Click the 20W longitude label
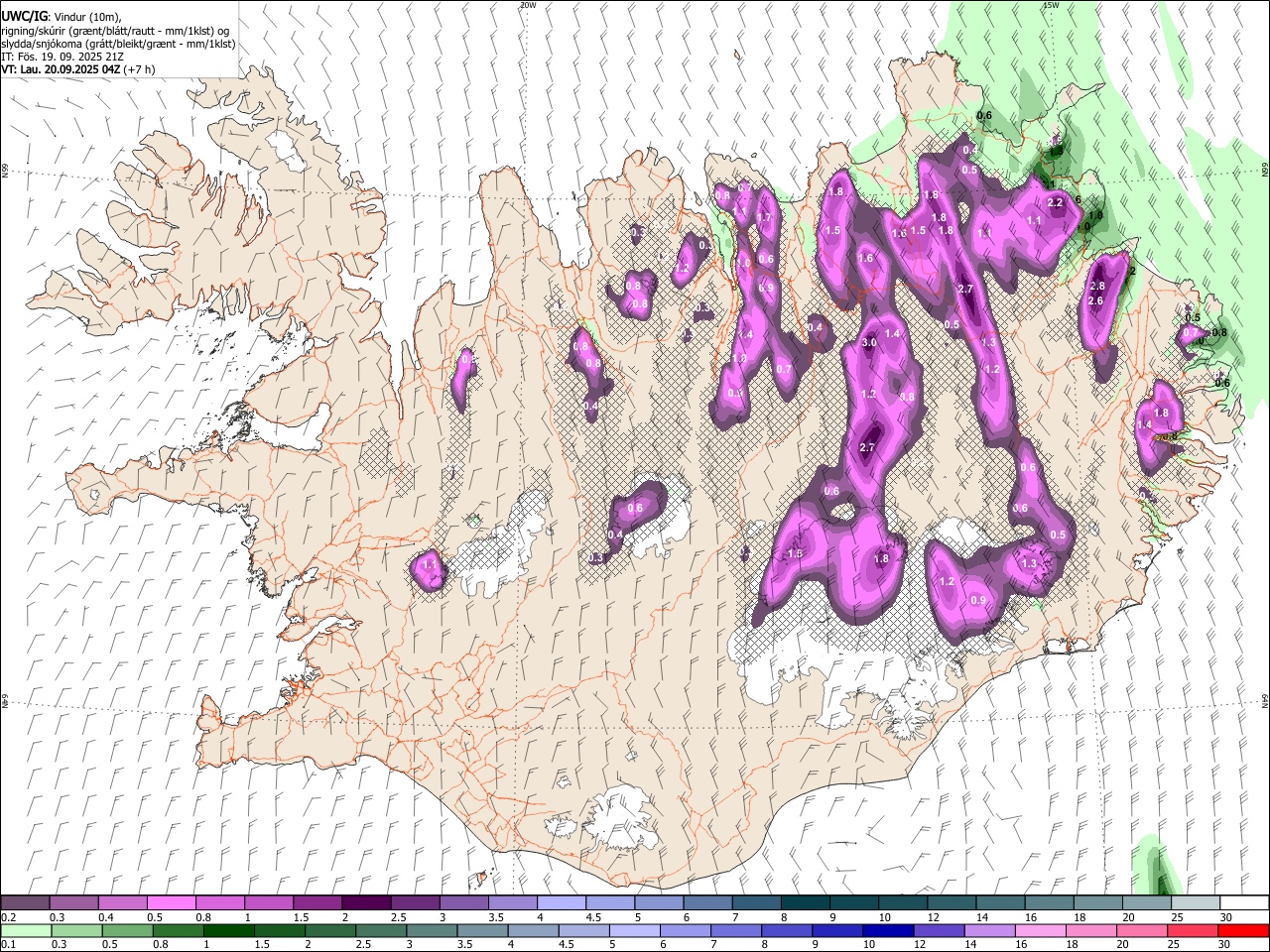The height and width of the screenshot is (952, 1270). click(528, 5)
